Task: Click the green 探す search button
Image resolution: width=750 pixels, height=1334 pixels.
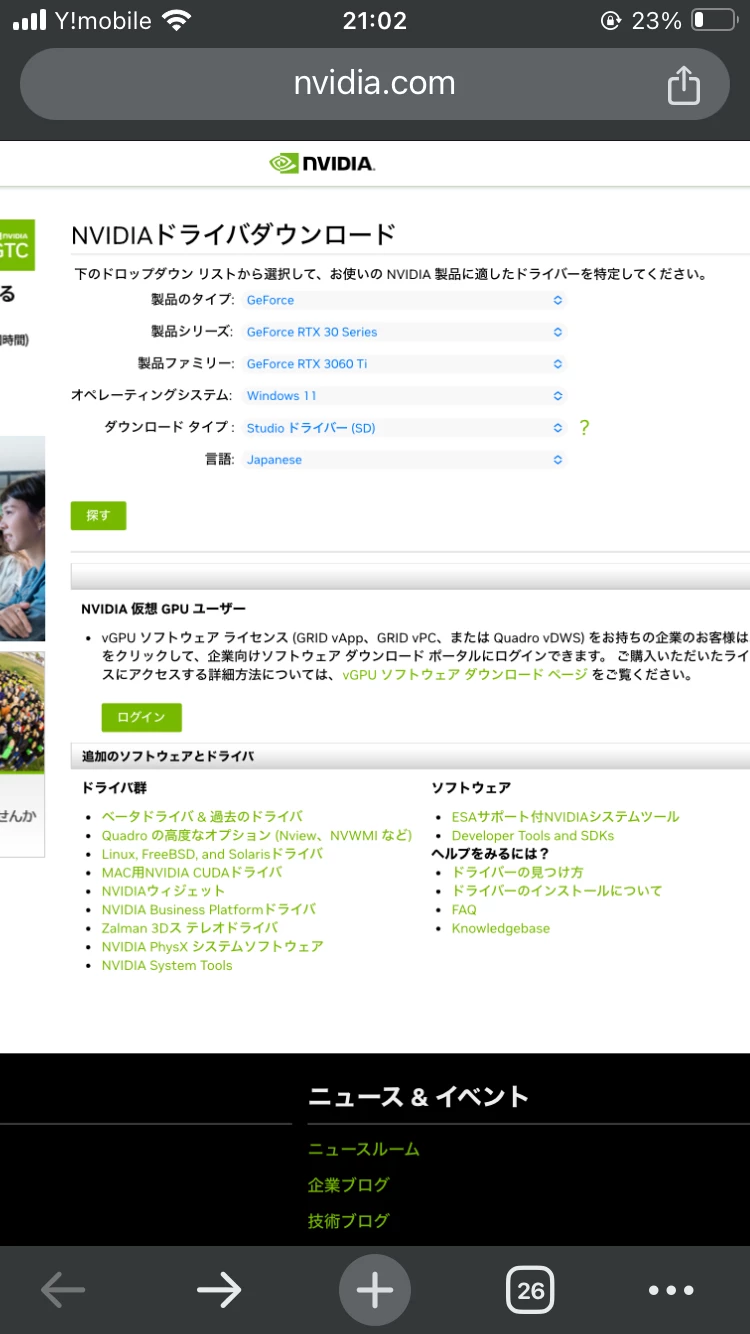Action: 98,516
